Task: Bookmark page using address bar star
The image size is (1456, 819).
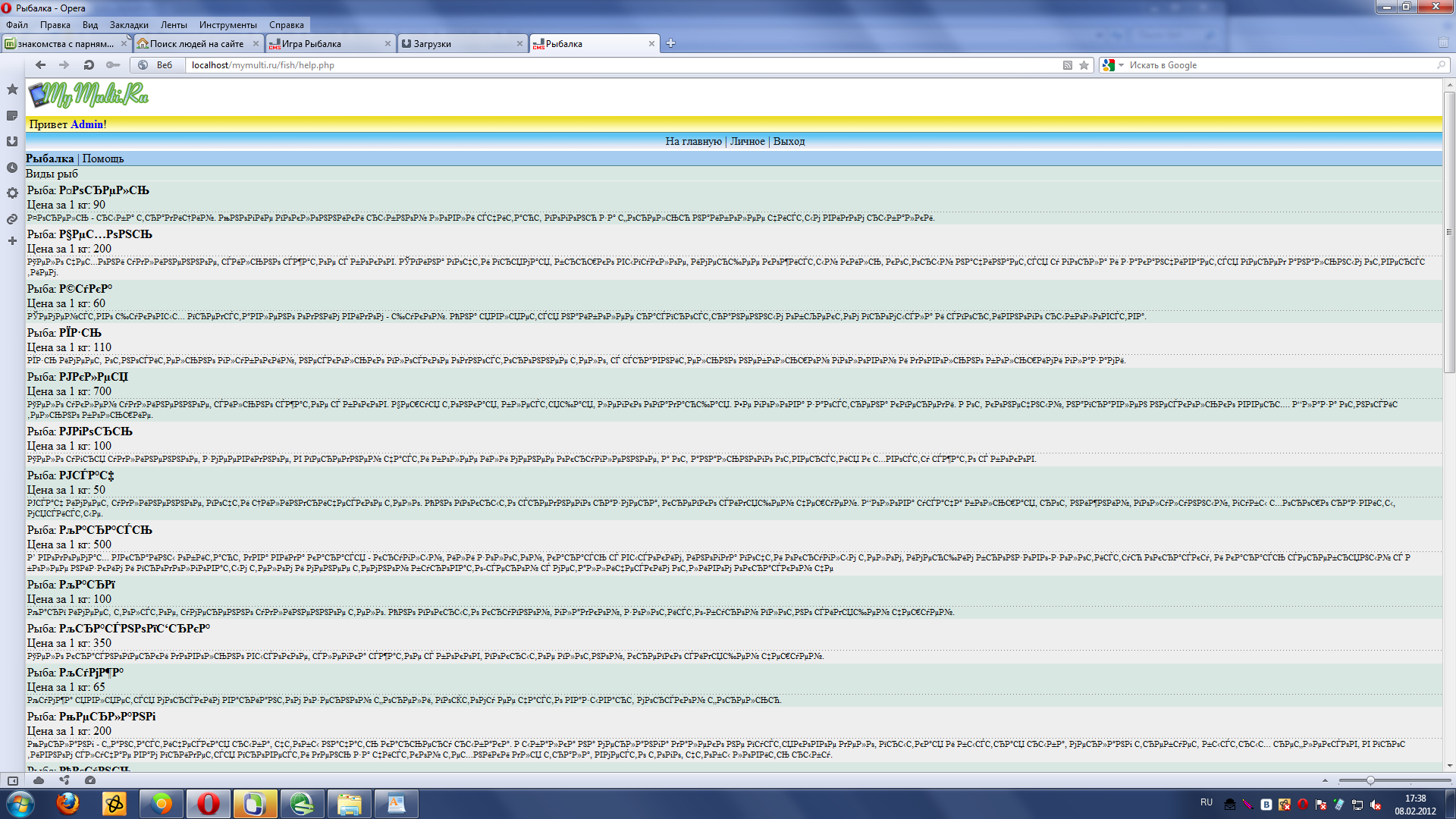Action: click(1084, 65)
